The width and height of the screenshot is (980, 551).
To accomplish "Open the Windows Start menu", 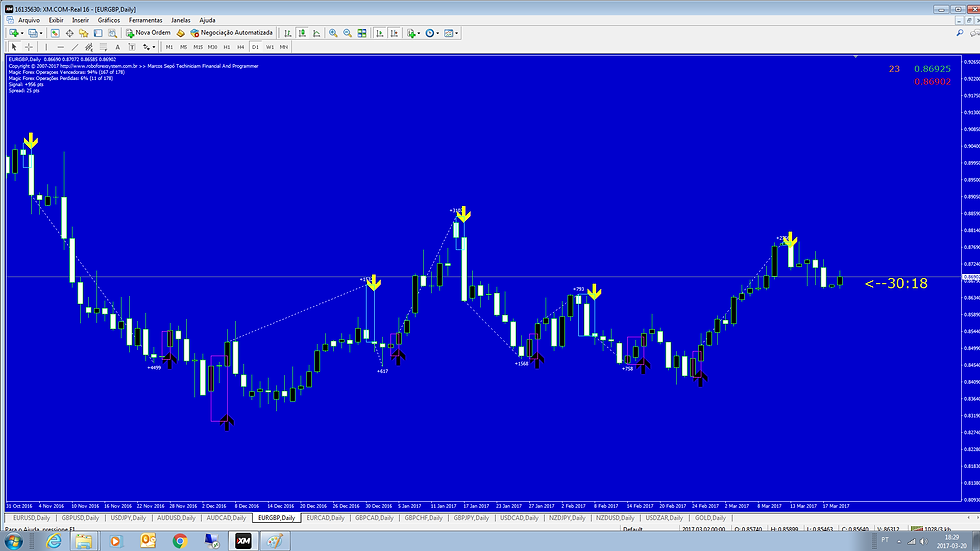I will pos(13,541).
